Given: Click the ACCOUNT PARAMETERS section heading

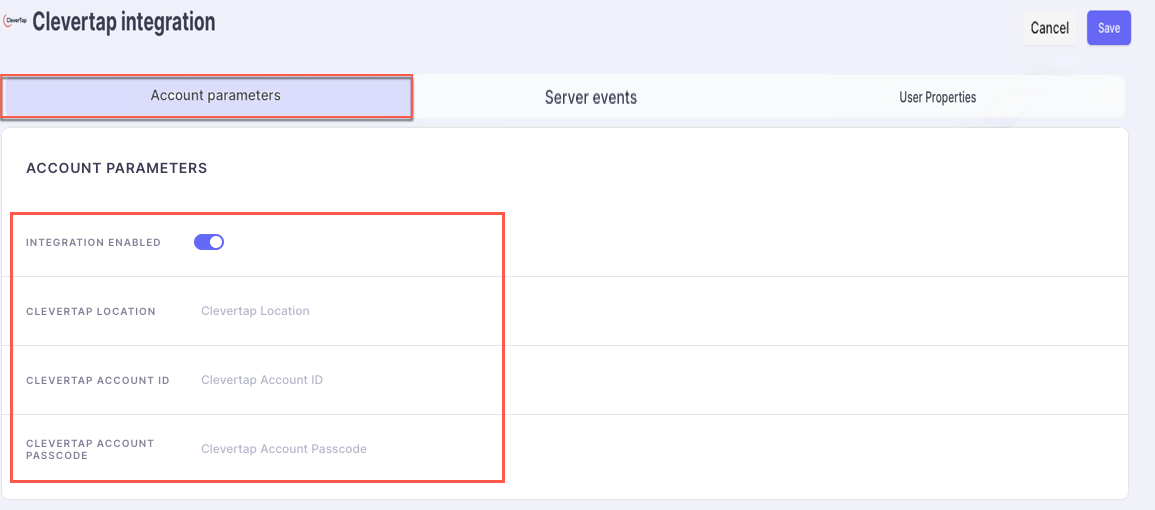Looking at the screenshot, I should click(116, 168).
